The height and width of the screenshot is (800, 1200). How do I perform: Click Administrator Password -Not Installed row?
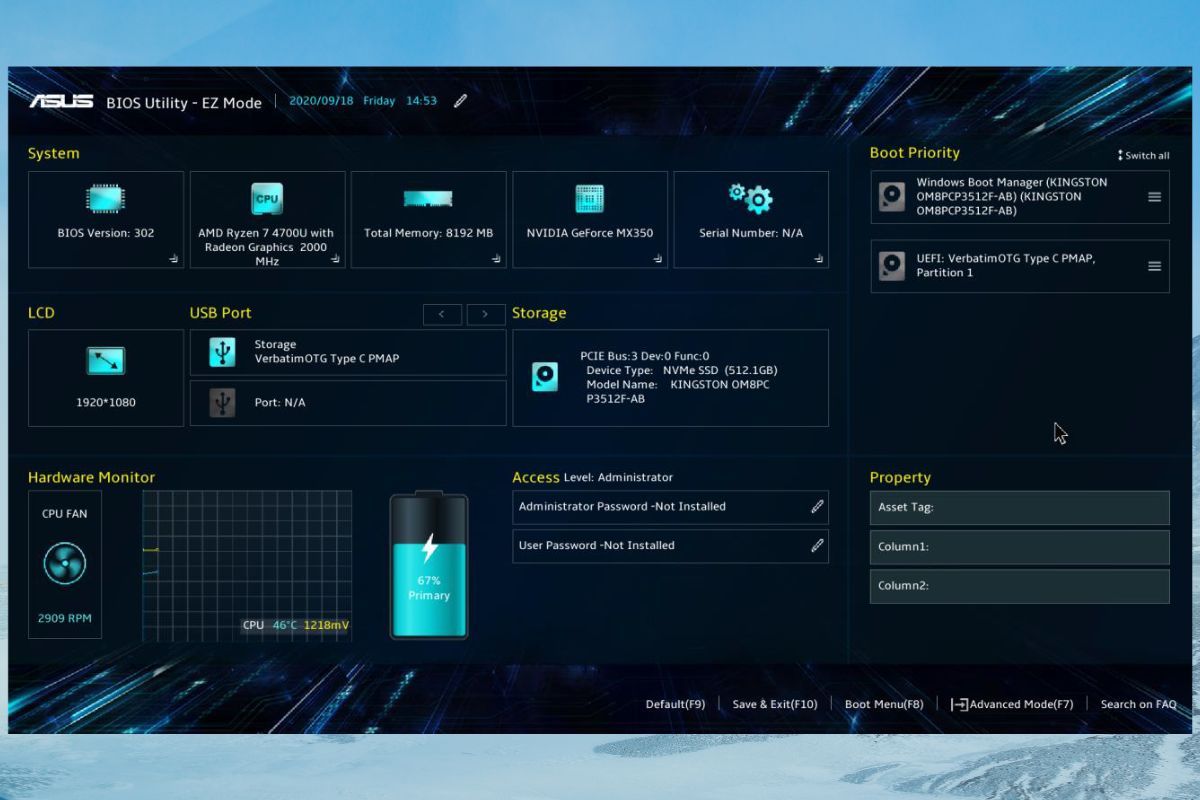click(670, 507)
